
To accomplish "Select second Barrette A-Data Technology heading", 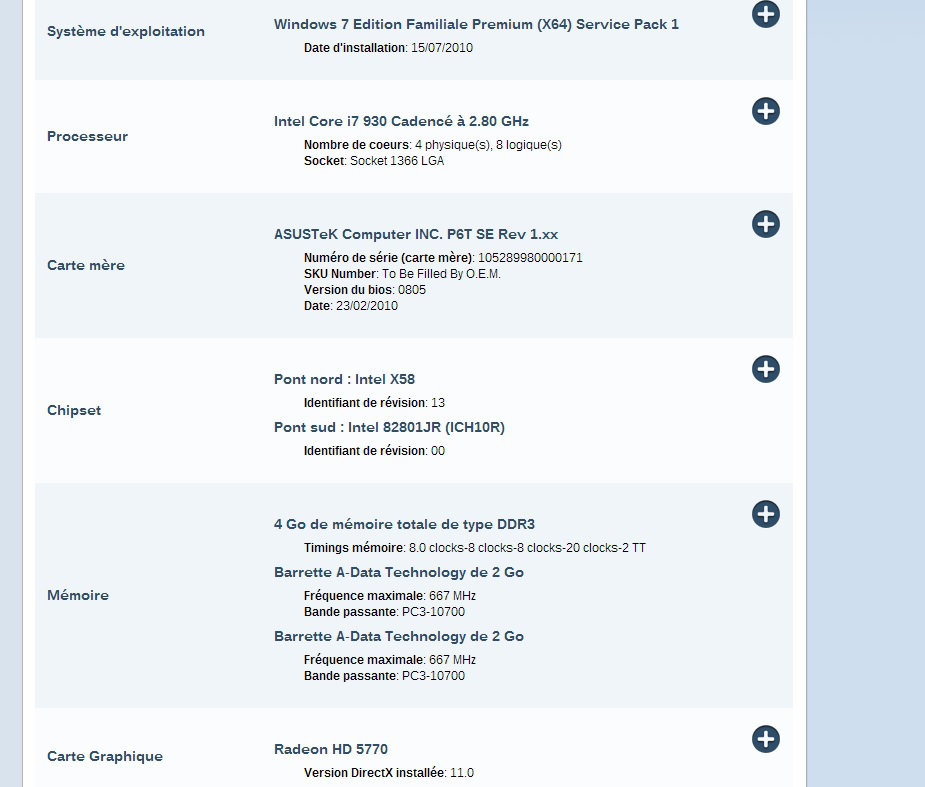I will click(399, 637).
